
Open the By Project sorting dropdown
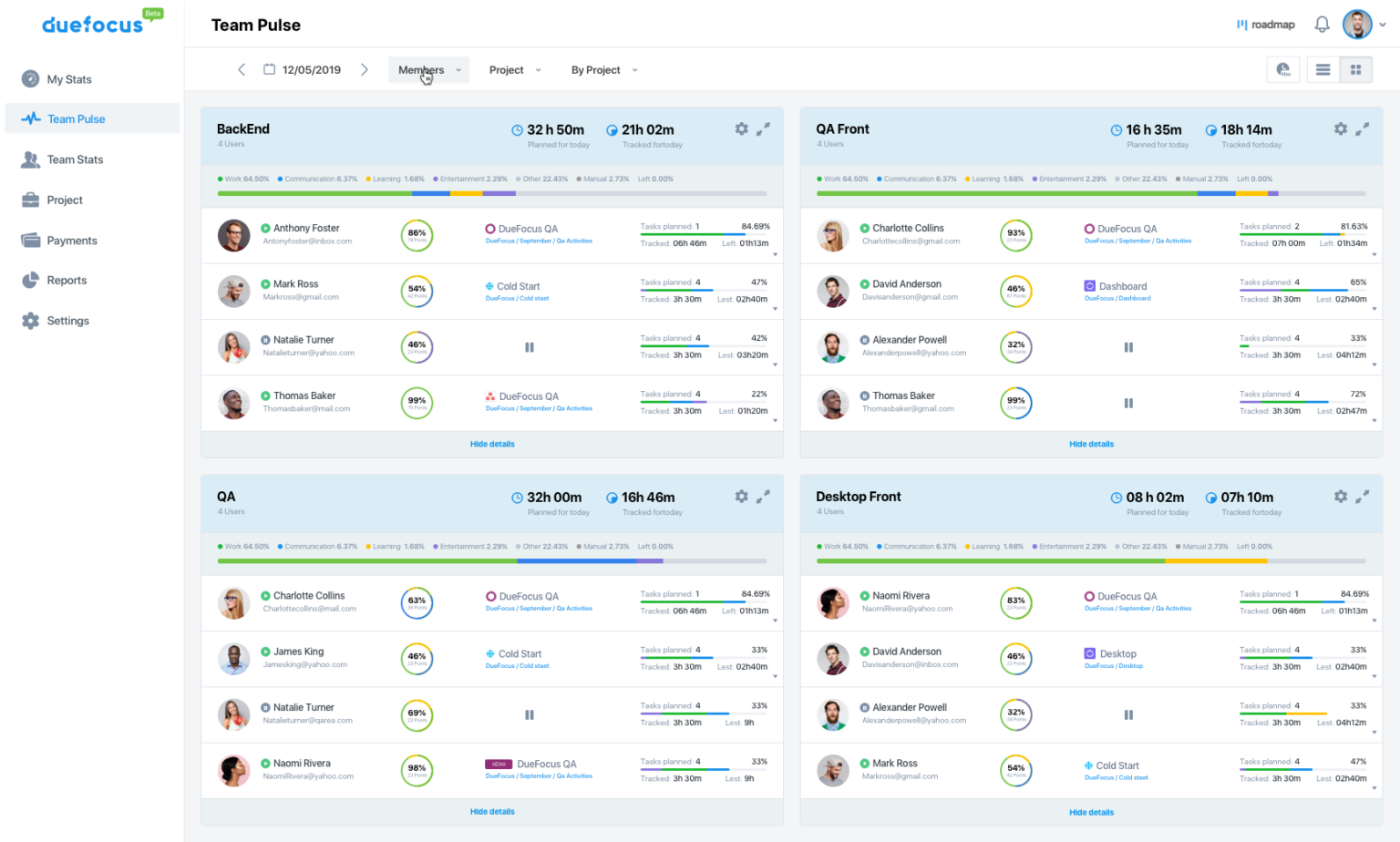click(x=602, y=69)
